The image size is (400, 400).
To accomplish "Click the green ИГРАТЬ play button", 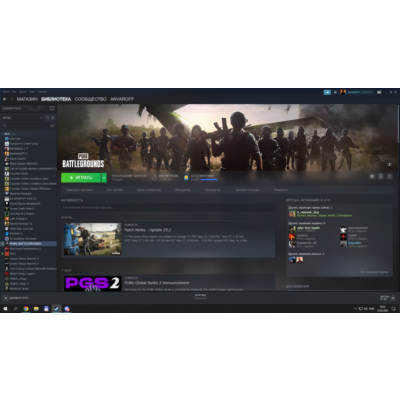I will pyautogui.click(x=81, y=178).
